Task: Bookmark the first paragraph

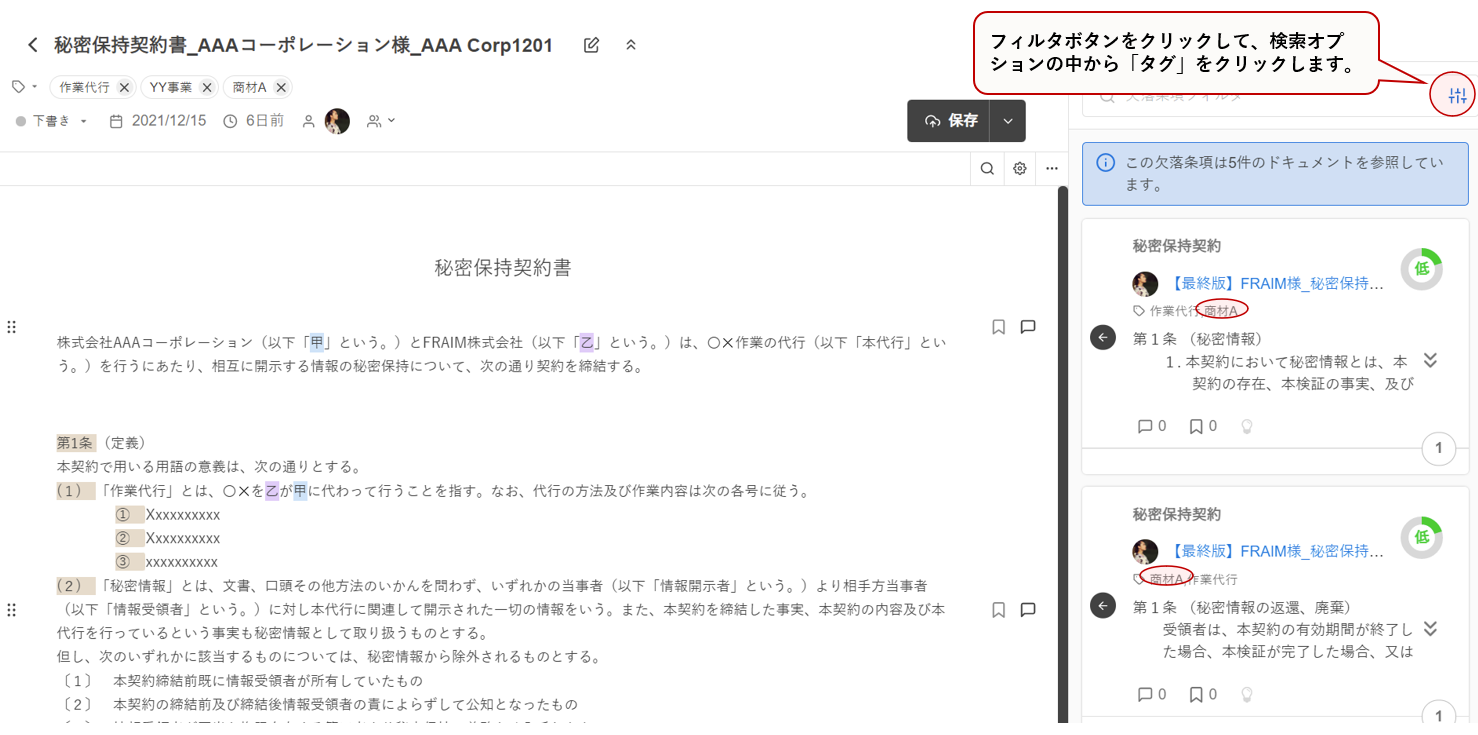Action: tap(998, 327)
